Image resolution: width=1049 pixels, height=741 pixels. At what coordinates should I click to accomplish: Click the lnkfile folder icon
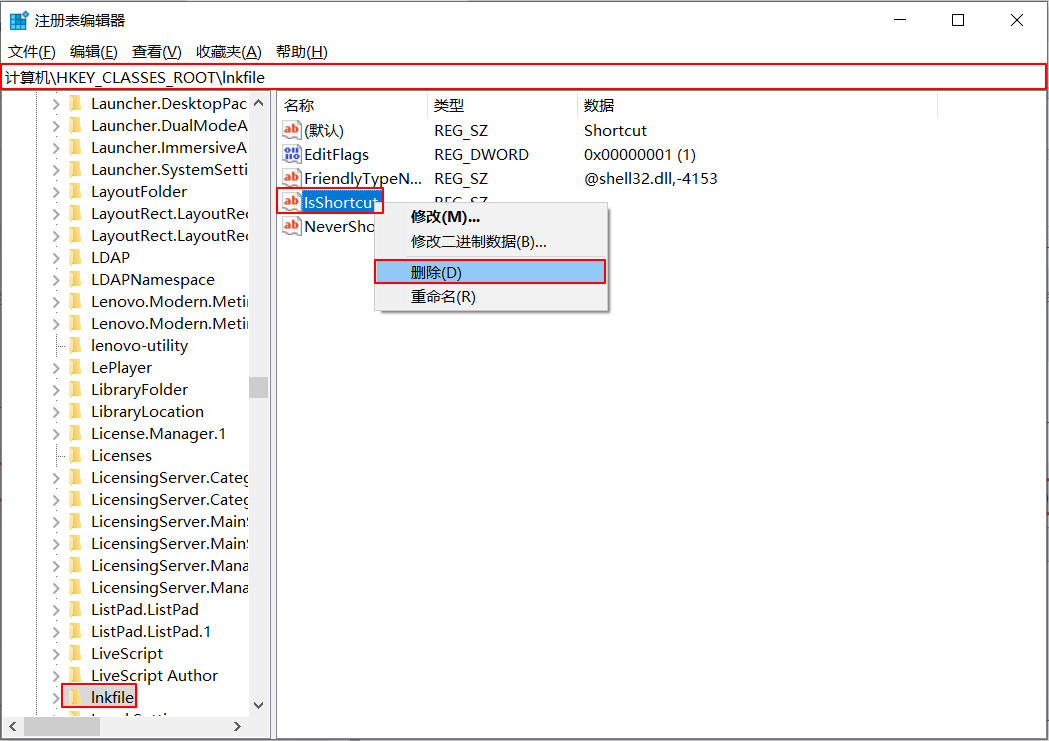[76, 697]
